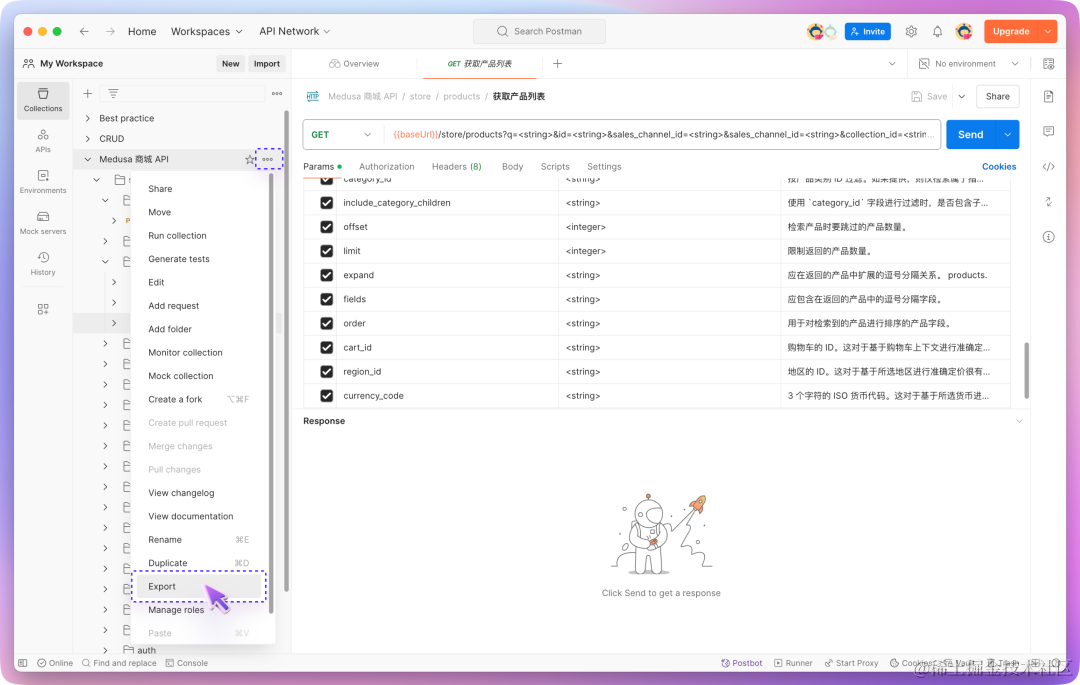Uncheck the expand parameter checkbox
The image size is (1080, 685).
[326, 275]
